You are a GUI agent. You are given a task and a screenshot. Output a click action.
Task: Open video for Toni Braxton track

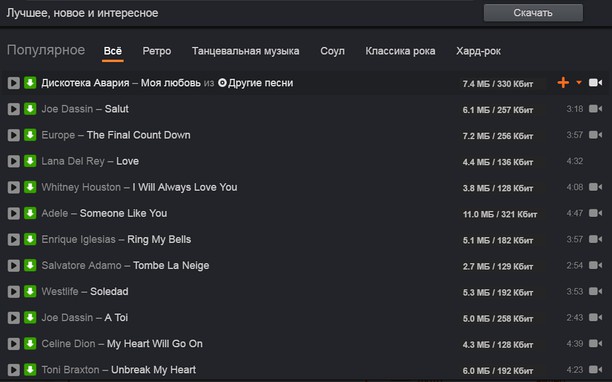595,370
